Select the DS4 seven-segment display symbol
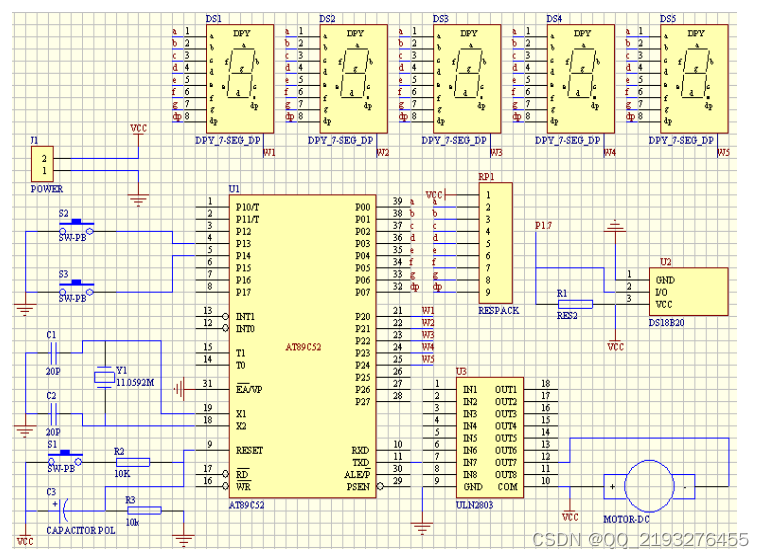The image size is (764, 559). pyautogui.click(x=580, y=78)
